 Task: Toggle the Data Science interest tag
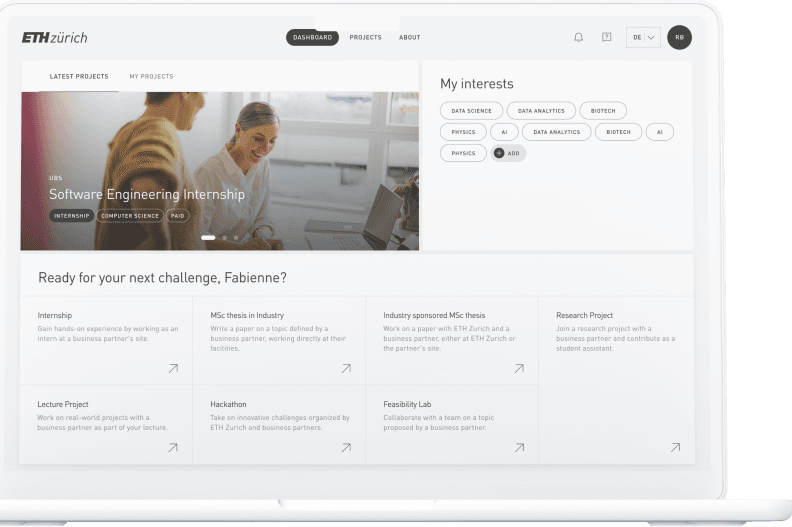[x=471, y=110]
